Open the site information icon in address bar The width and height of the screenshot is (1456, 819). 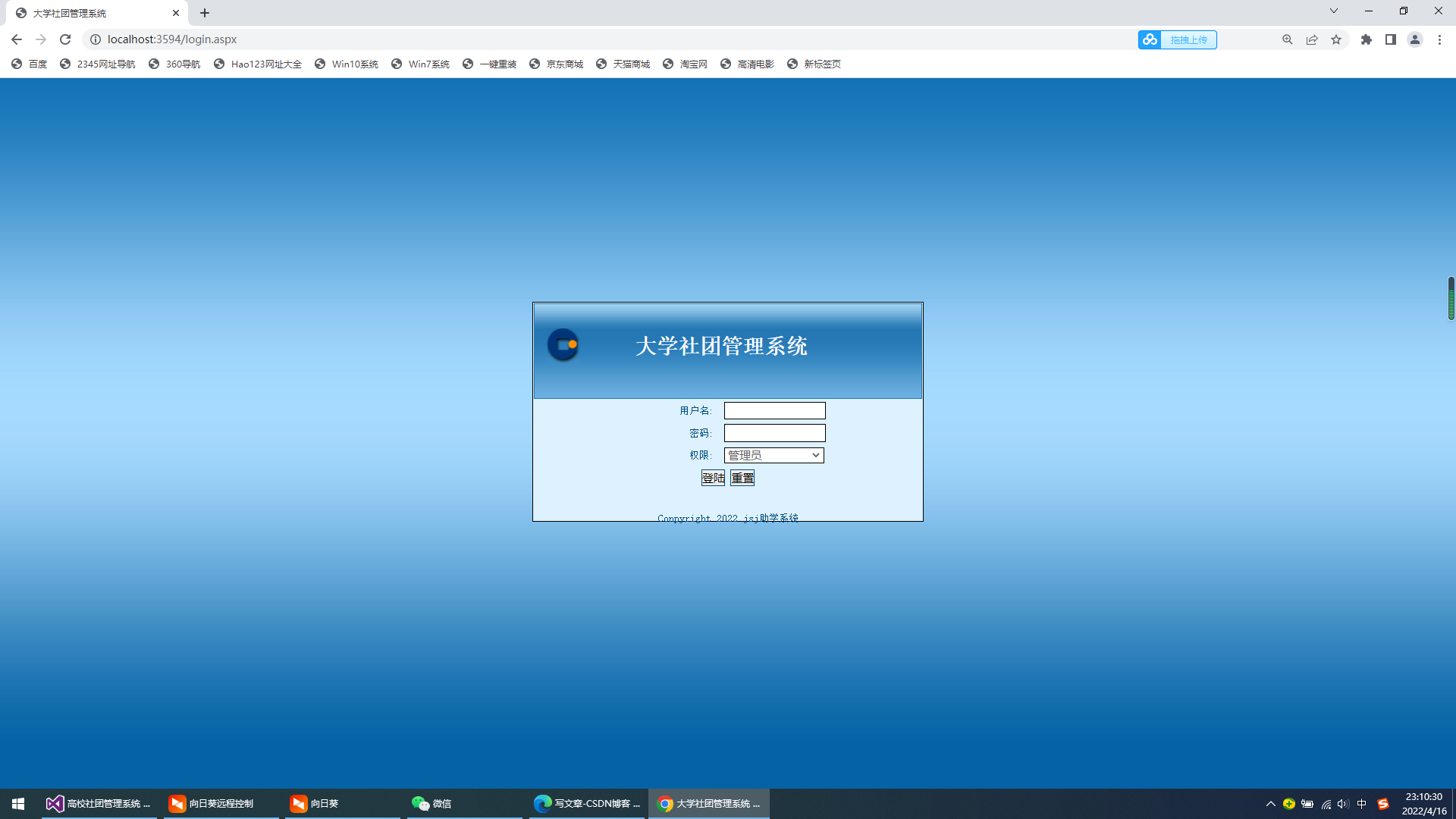click(96, 39)
